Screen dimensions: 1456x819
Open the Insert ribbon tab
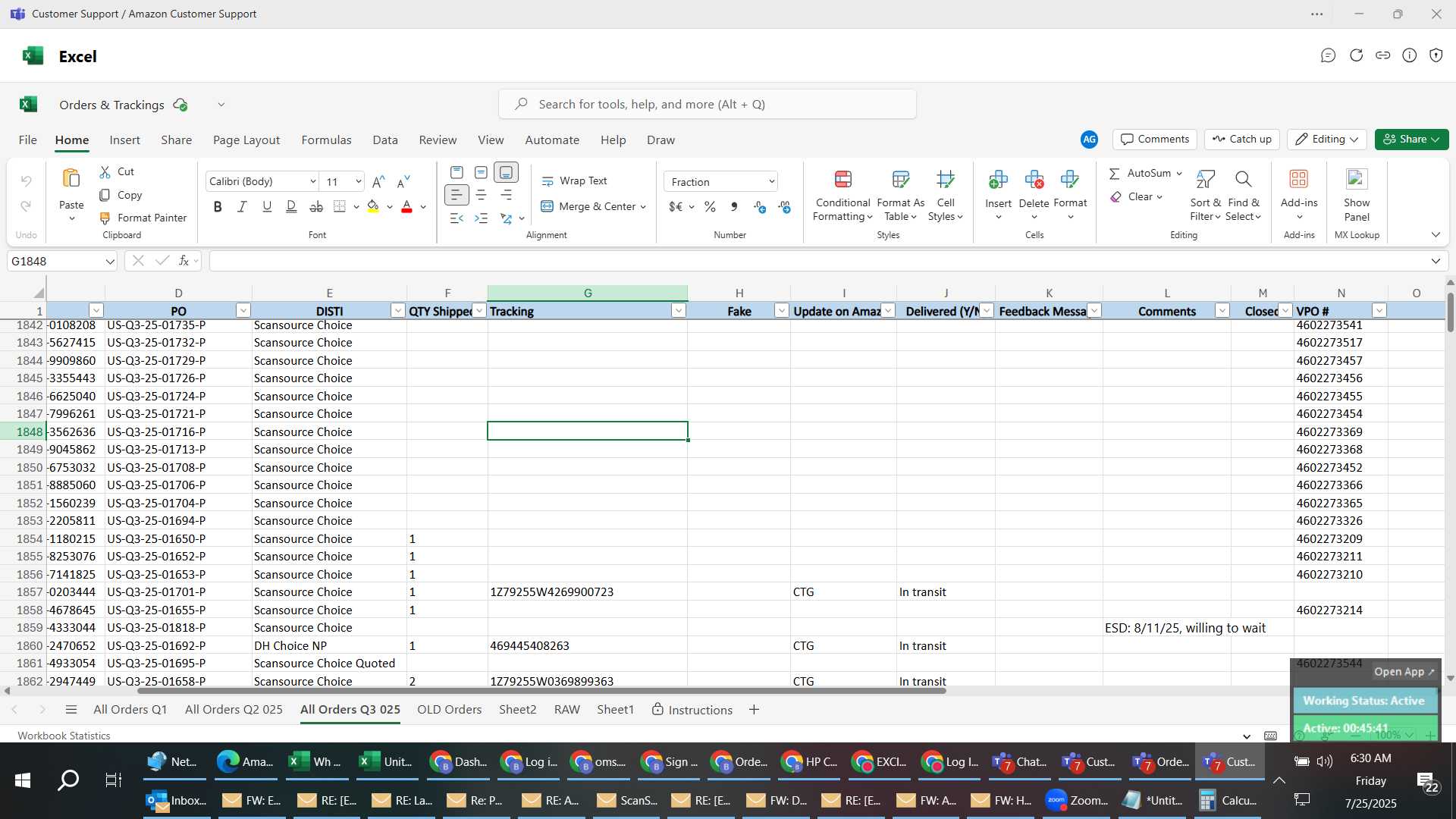(124, 140)
